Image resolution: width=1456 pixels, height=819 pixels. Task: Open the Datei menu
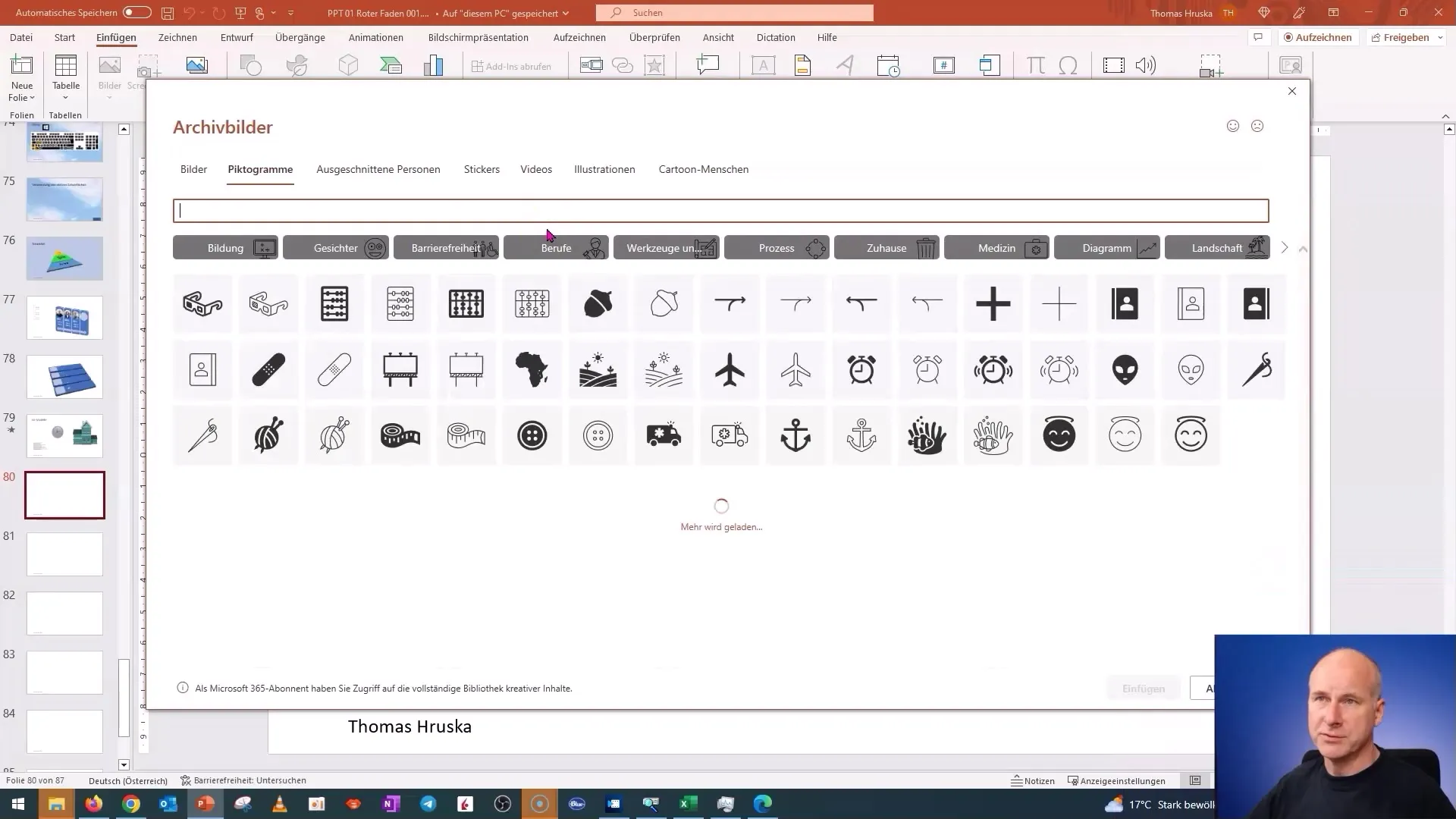coord(21,37)
